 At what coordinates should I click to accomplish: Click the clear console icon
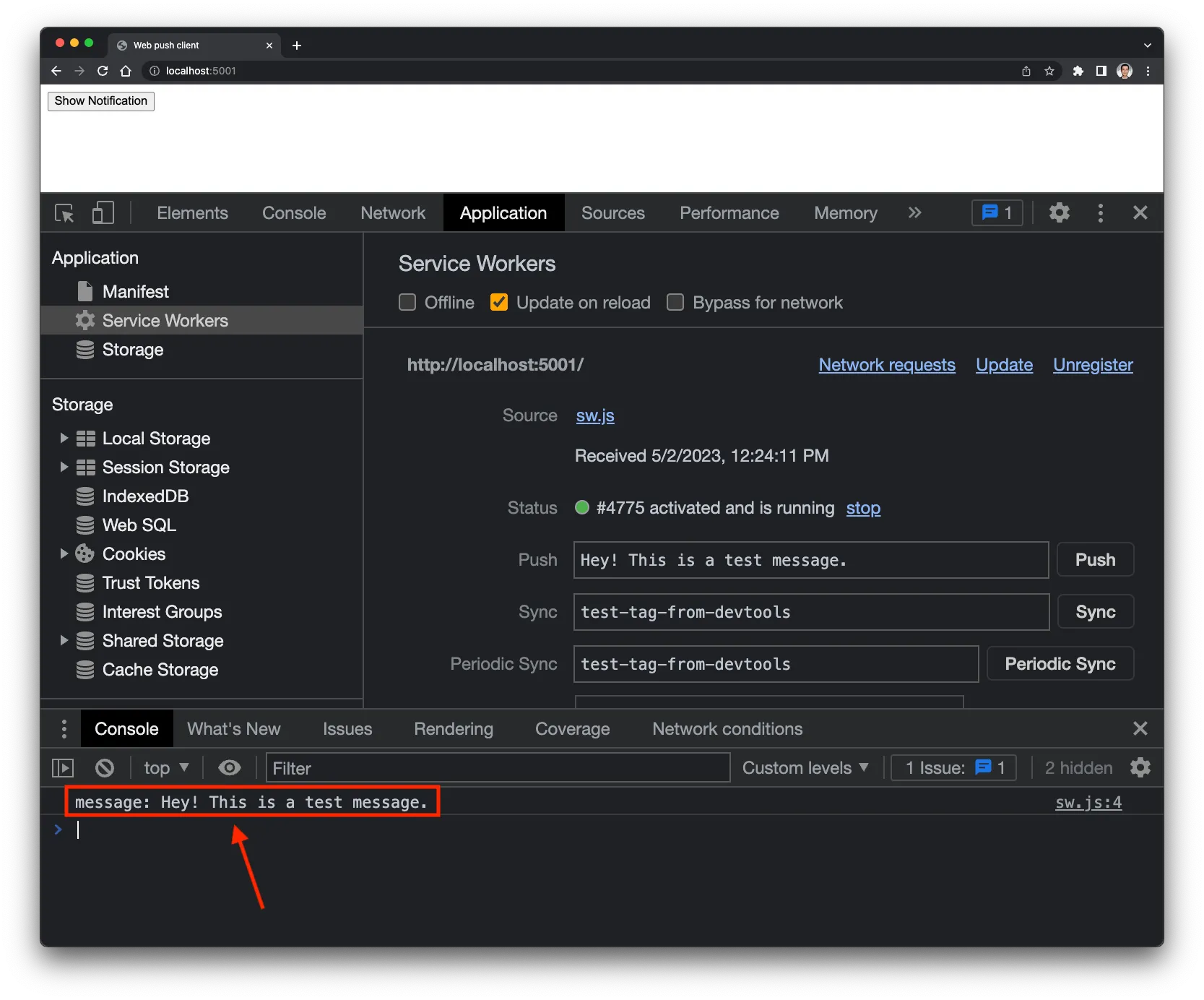105,768
